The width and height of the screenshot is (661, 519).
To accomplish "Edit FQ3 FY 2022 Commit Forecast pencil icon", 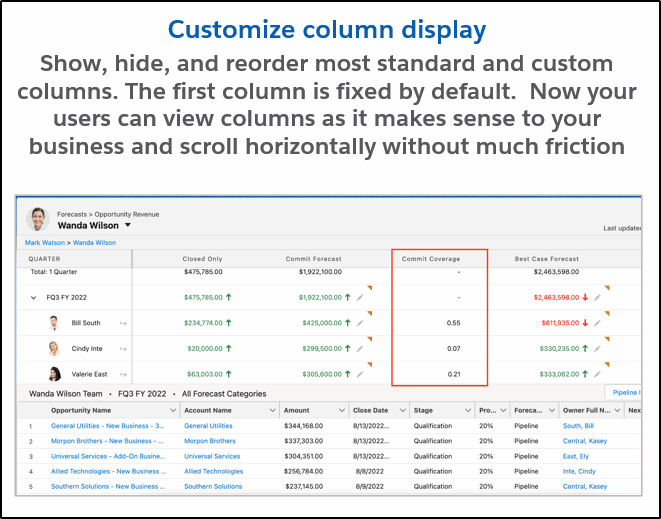I will 360,298.
